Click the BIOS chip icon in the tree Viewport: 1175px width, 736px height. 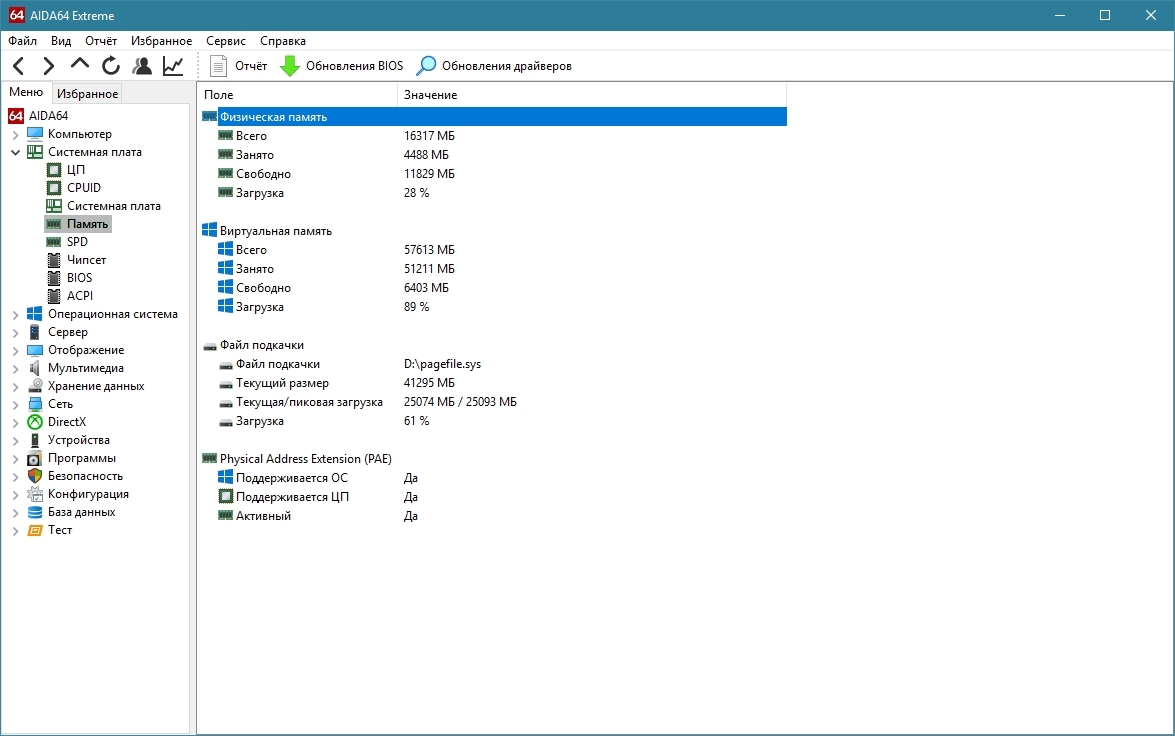(x=54, y=277)
